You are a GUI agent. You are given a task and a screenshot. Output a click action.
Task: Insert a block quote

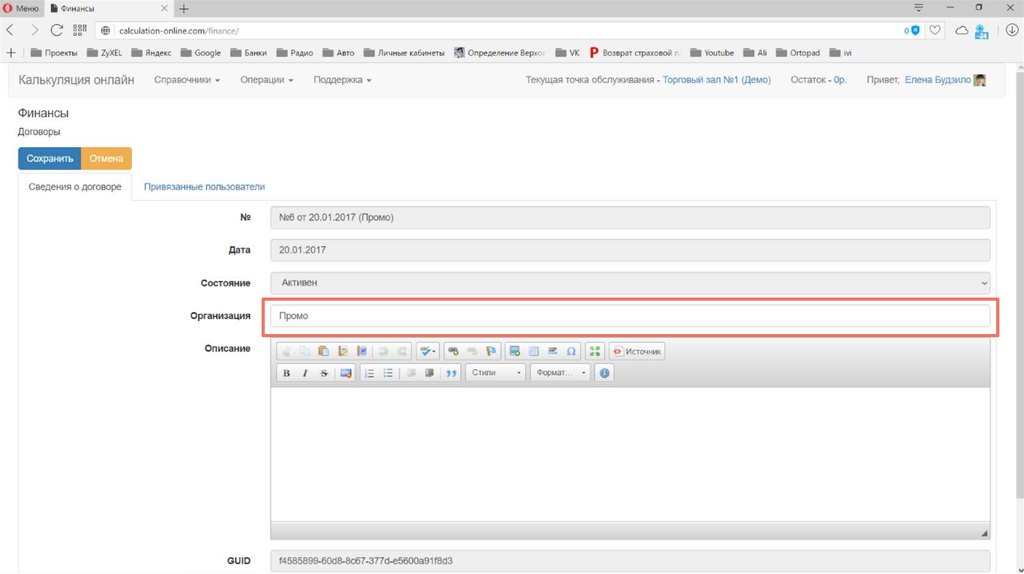(x=451, y=373)
